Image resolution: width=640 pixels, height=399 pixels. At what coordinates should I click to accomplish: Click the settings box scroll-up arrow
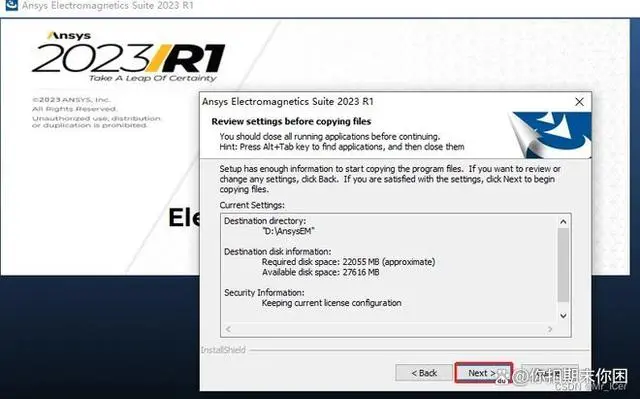(563, 222)
